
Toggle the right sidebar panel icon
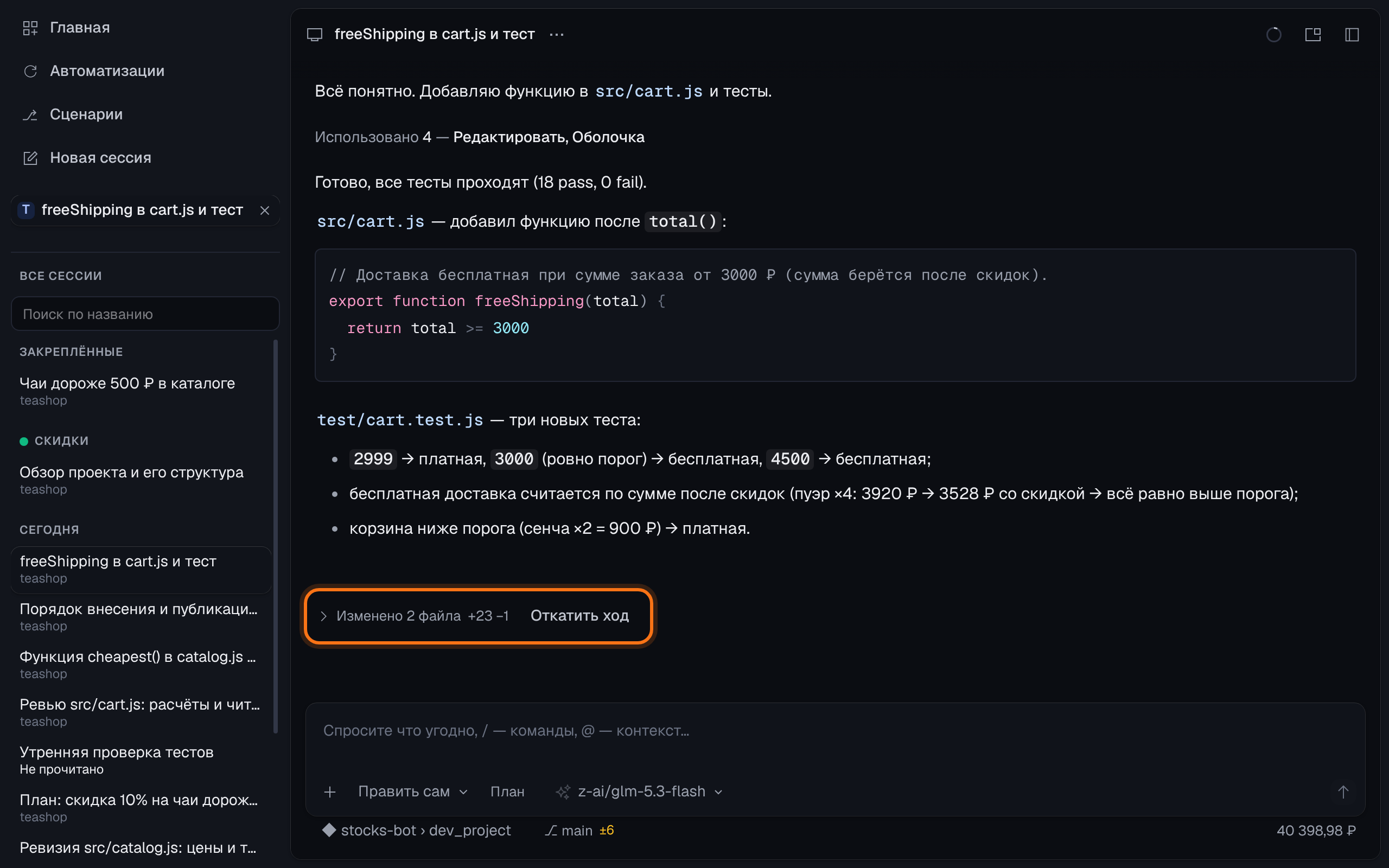(1352, 34)
